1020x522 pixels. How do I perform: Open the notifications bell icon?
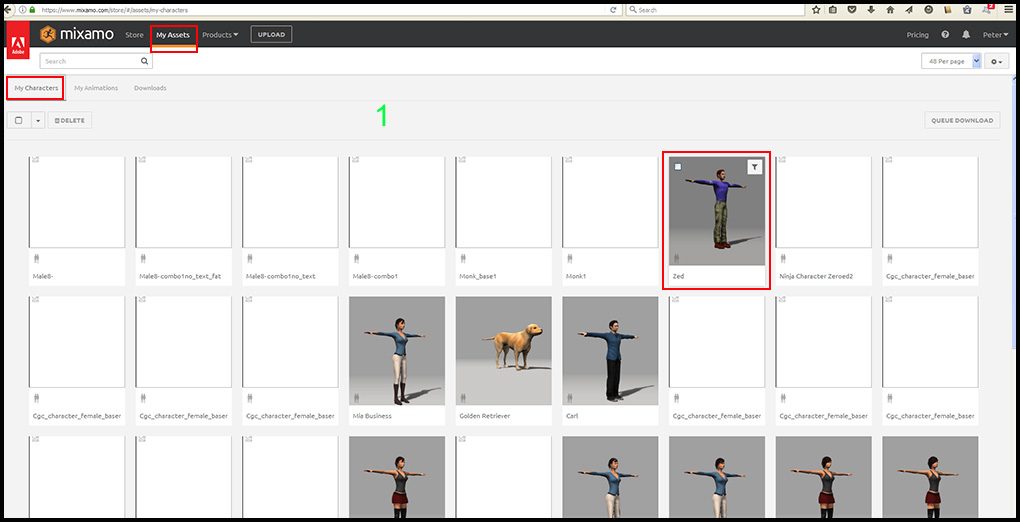point(966,34)
